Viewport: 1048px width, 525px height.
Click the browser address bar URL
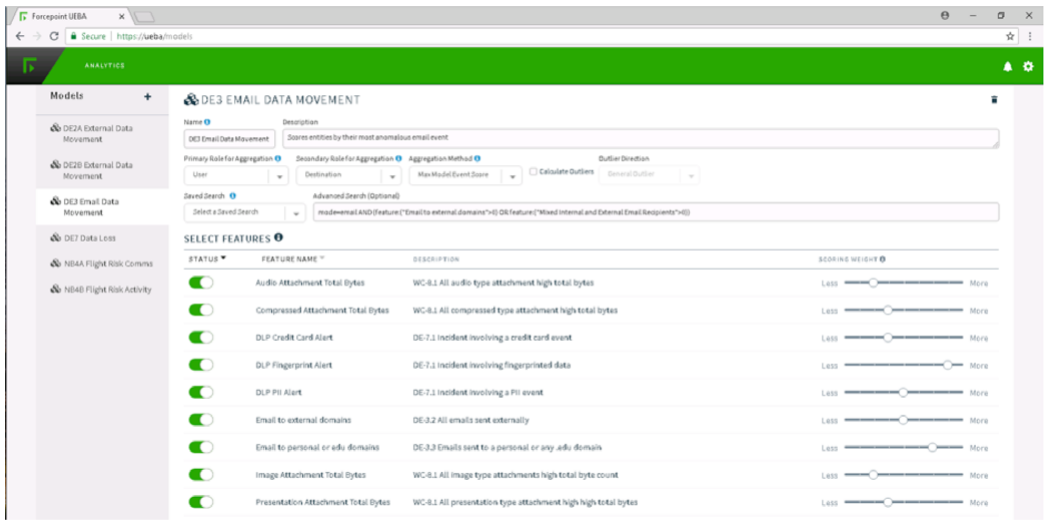[x=154, y=37]
